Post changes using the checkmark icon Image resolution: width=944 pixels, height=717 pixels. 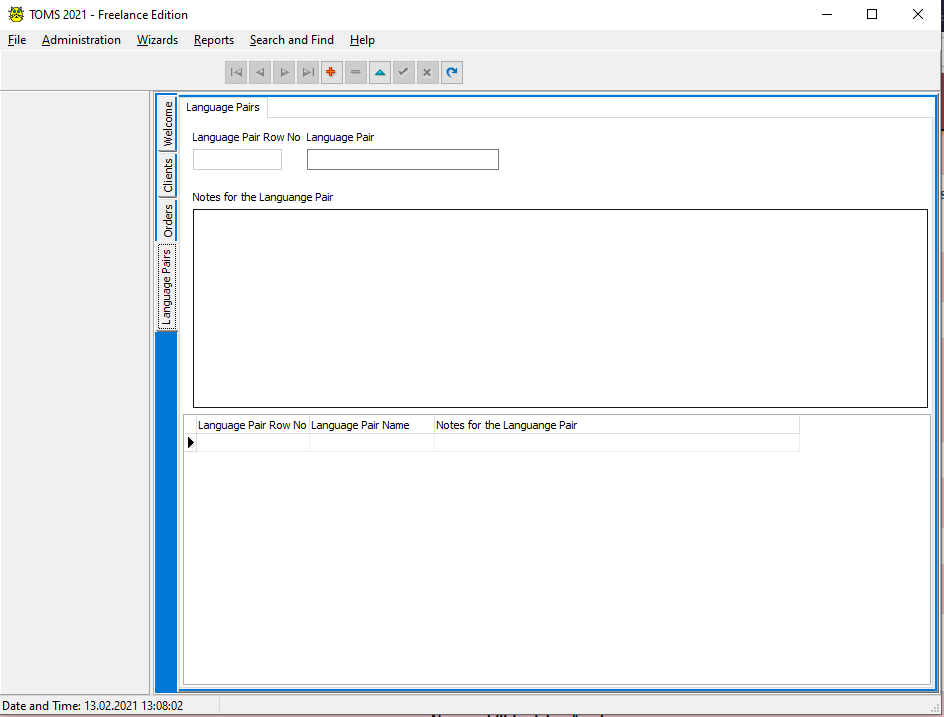(403, 72)
